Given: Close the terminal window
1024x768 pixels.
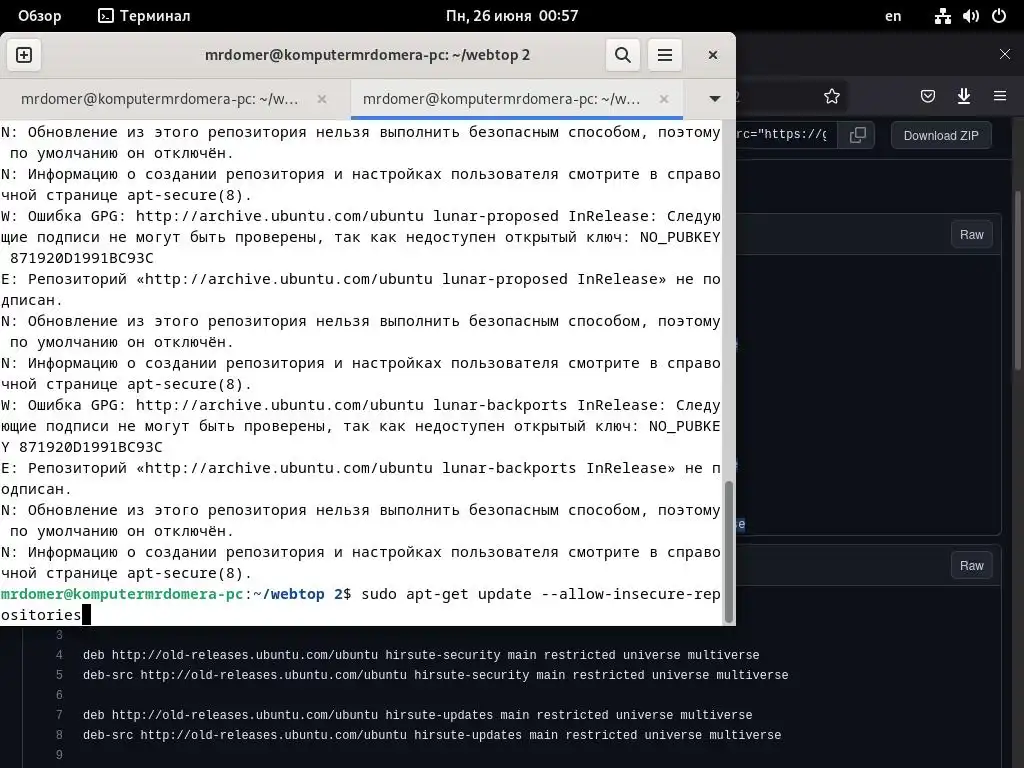Looking at the screenshot, I should 712,55.
